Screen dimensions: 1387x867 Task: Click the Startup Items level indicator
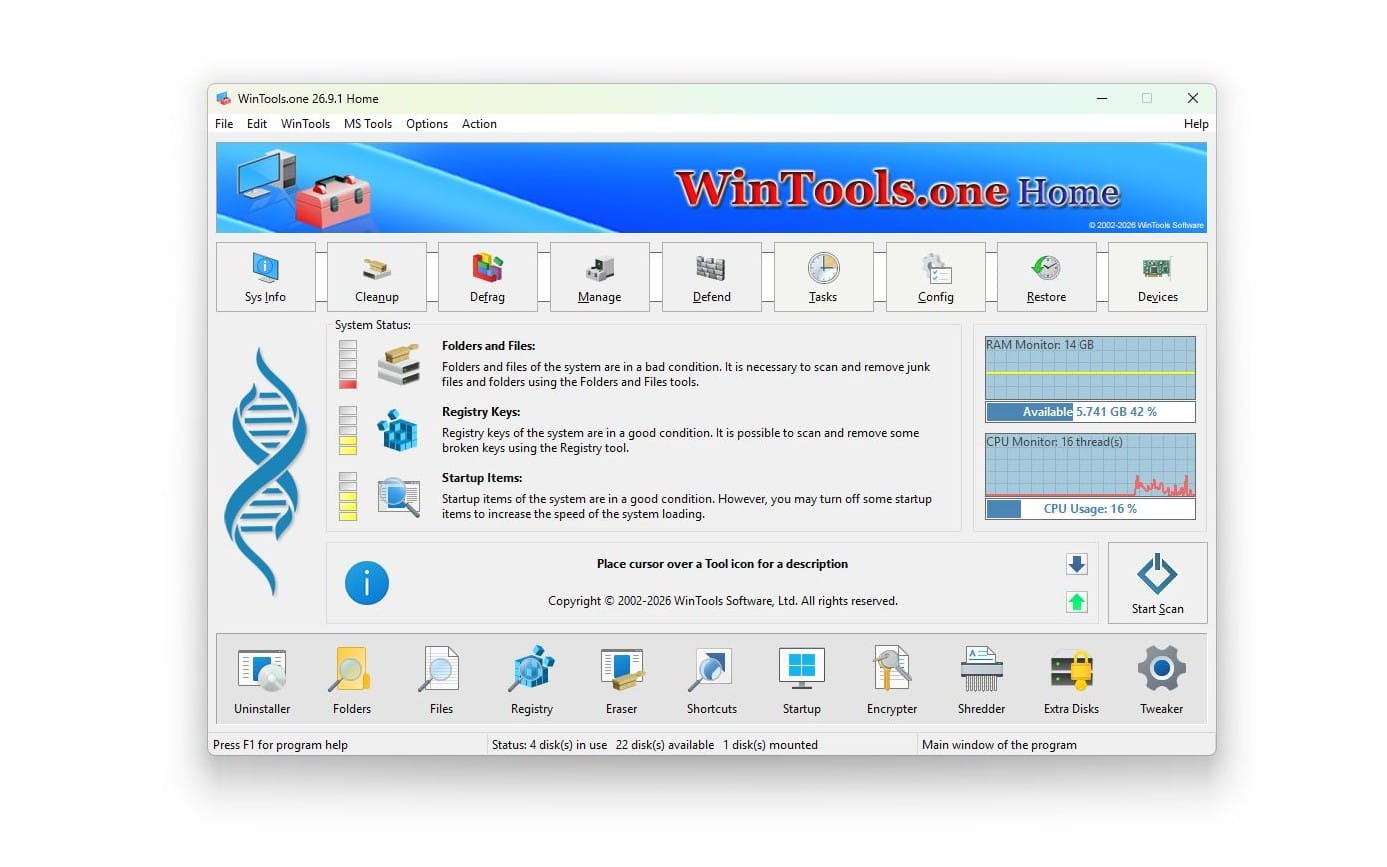coord(348,497)
